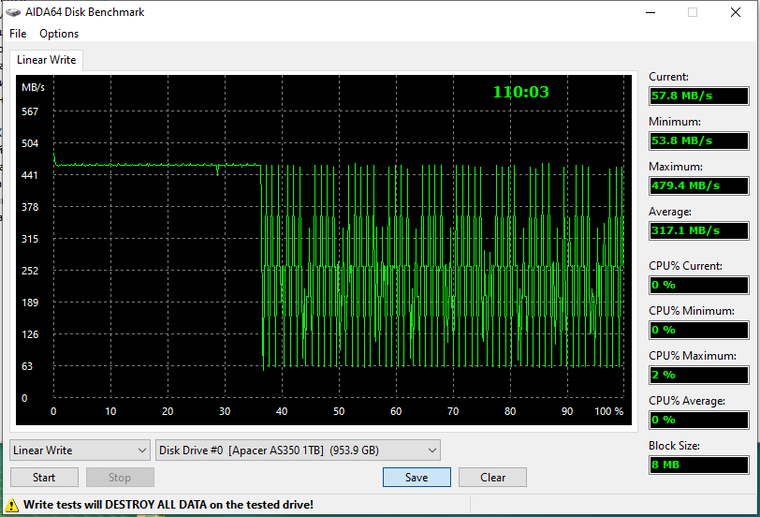Expand the Linear Write test type dropdown
Screen dimensions: 760x517
[80, 450]
